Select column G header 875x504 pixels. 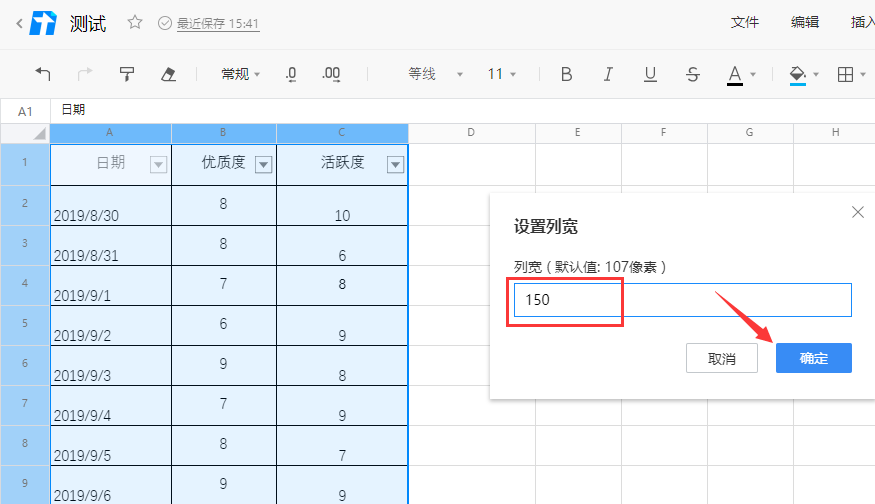[749, 133]
